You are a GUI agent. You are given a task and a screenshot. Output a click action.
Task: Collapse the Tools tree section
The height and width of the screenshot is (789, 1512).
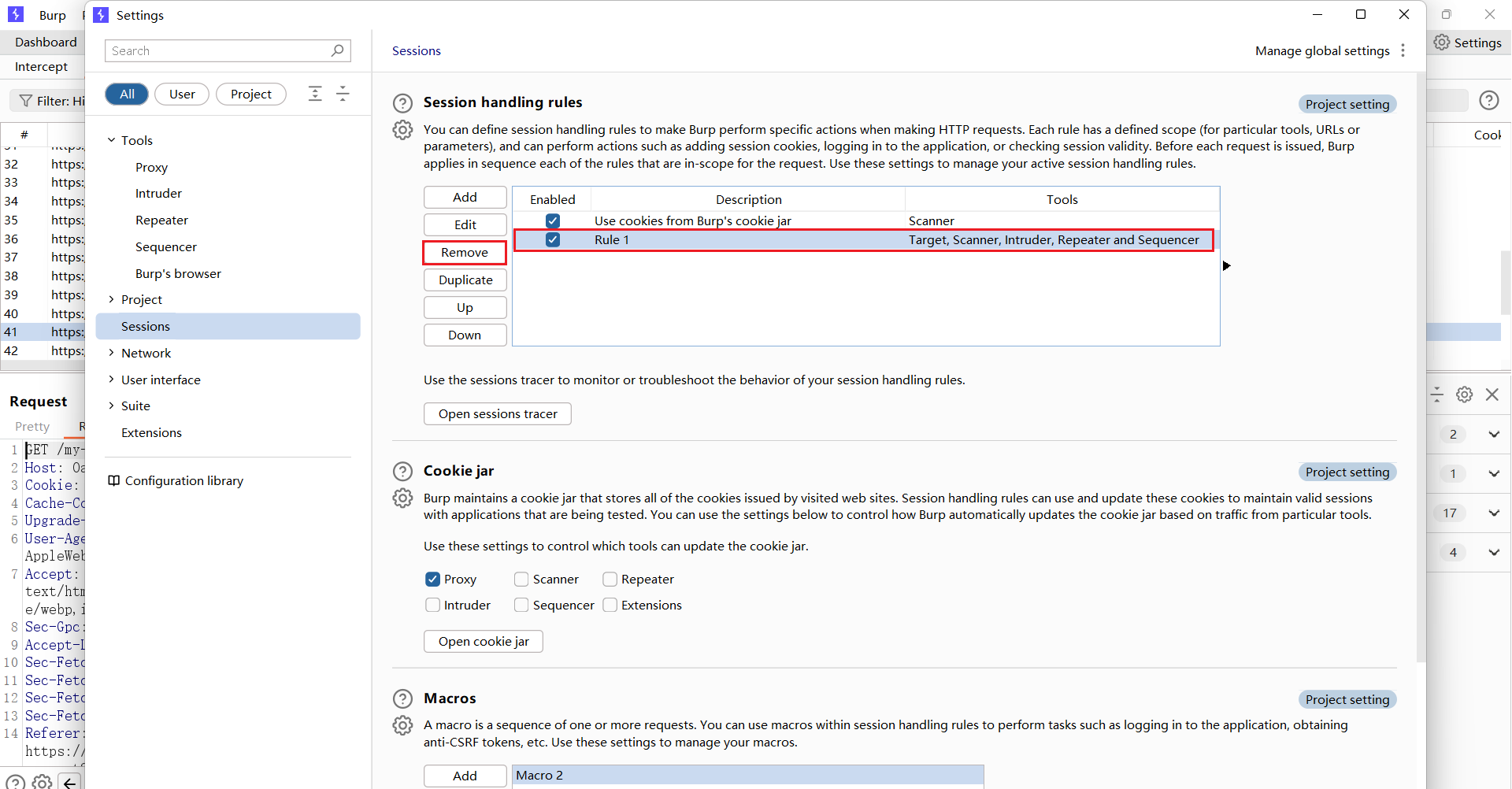click(x=111, y=140)
